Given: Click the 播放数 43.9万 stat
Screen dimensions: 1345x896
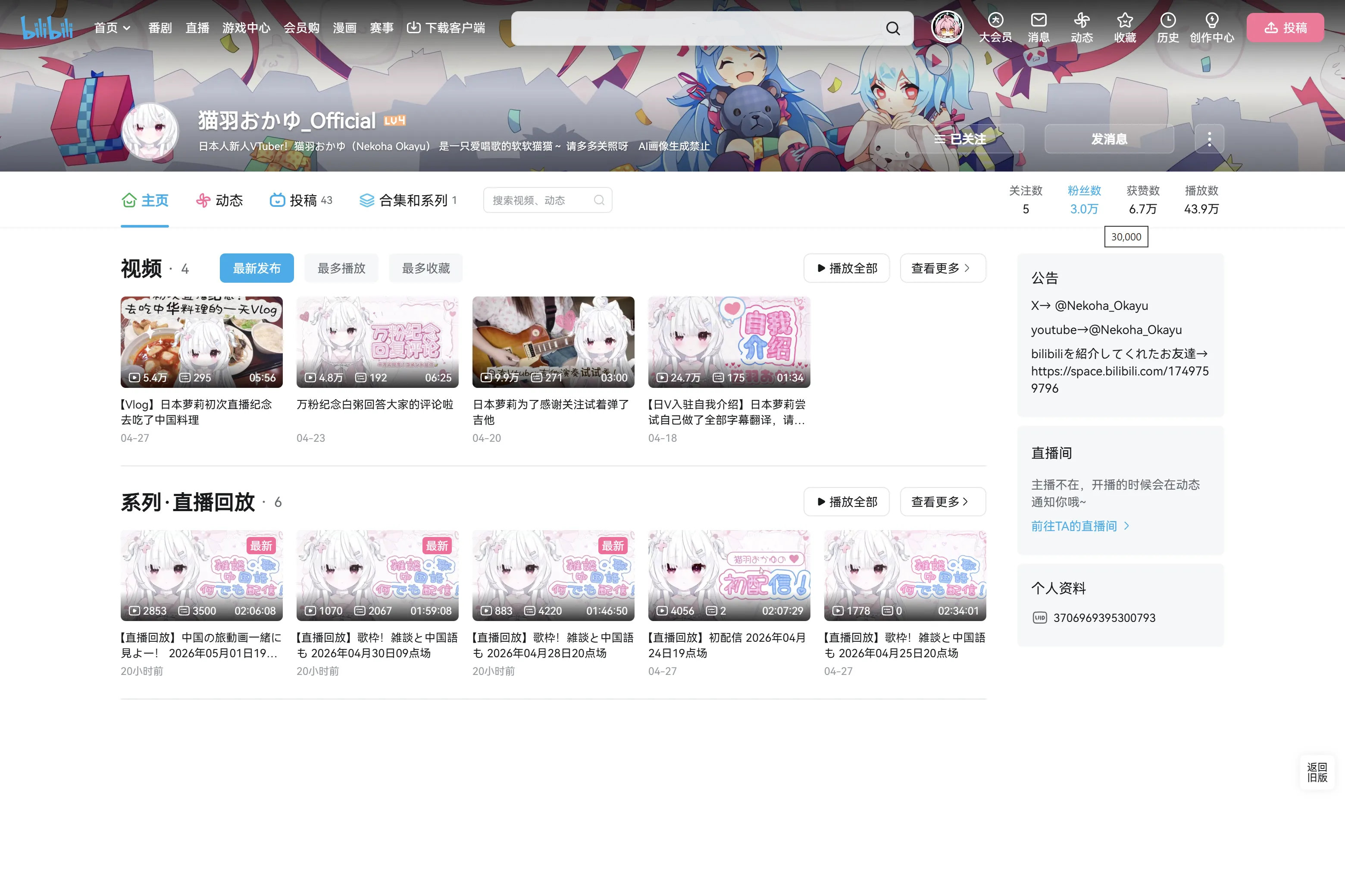Looking at the screenshot, I should click(x=1201, y=200).
